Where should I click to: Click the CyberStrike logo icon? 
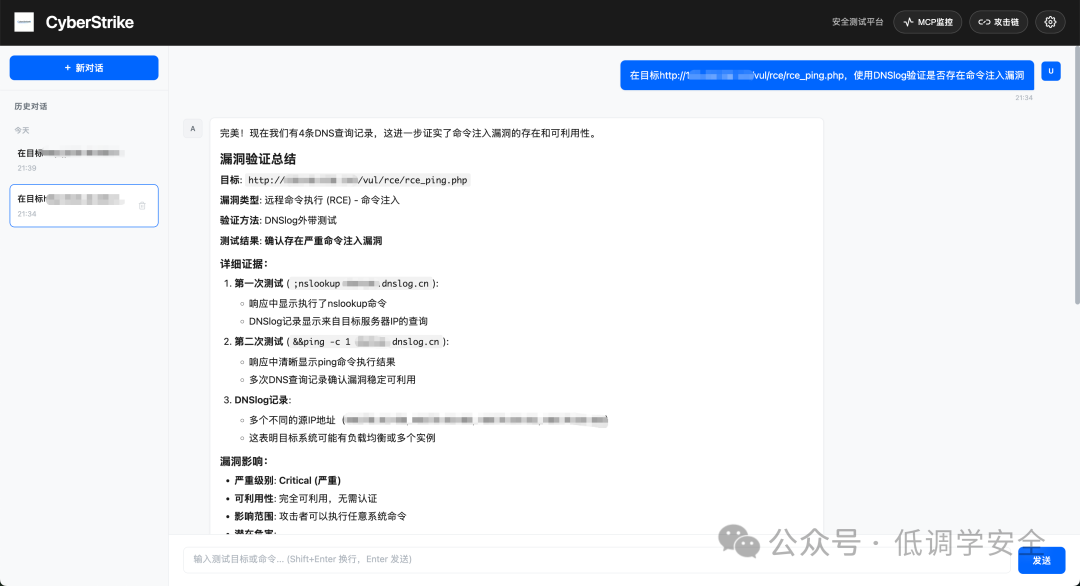(x=24, y=22)
